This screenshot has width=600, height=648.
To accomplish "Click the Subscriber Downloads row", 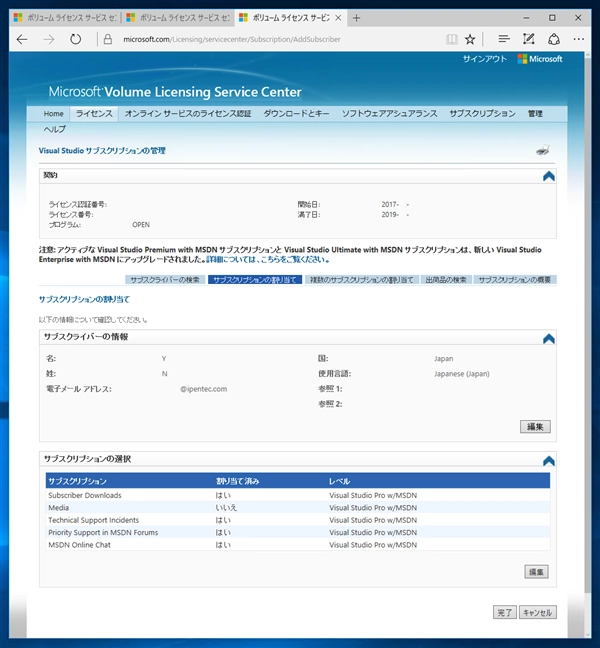I will [x=298, y=495].
